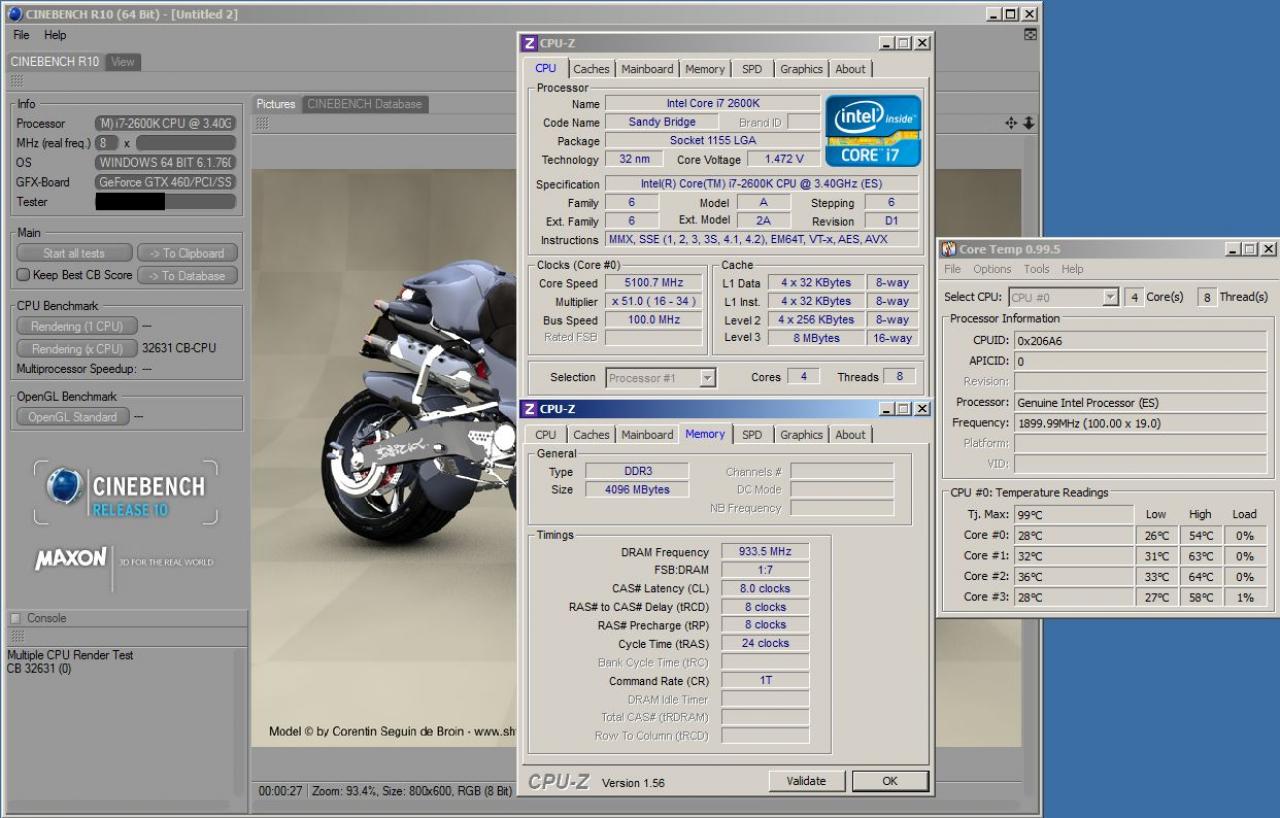1280x818 pixels.
Task: Open the Help menu in CINEBENCH
Action: [x=55, y=35]
